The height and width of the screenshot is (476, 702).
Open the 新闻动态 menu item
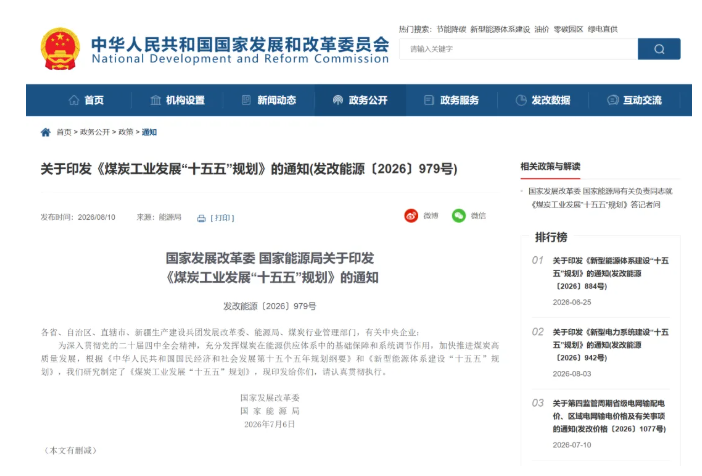(x=277, y=100)
